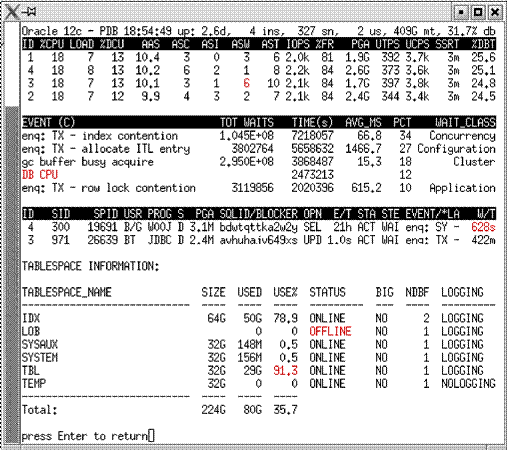This screenshot has width=507, height=450.
Task: Select the '31.7% db' value in the header line
Action: 471,31
